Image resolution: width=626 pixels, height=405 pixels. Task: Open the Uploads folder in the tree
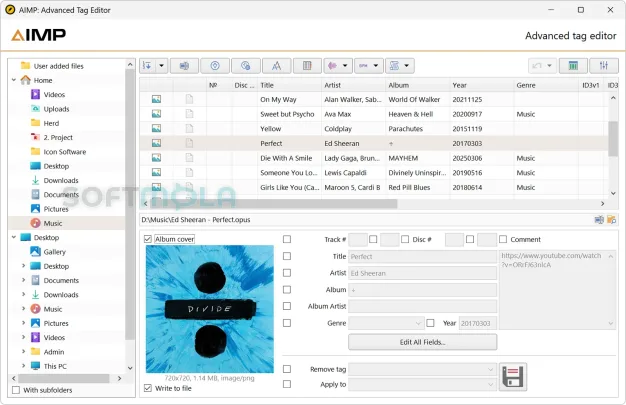coord(56,109)
